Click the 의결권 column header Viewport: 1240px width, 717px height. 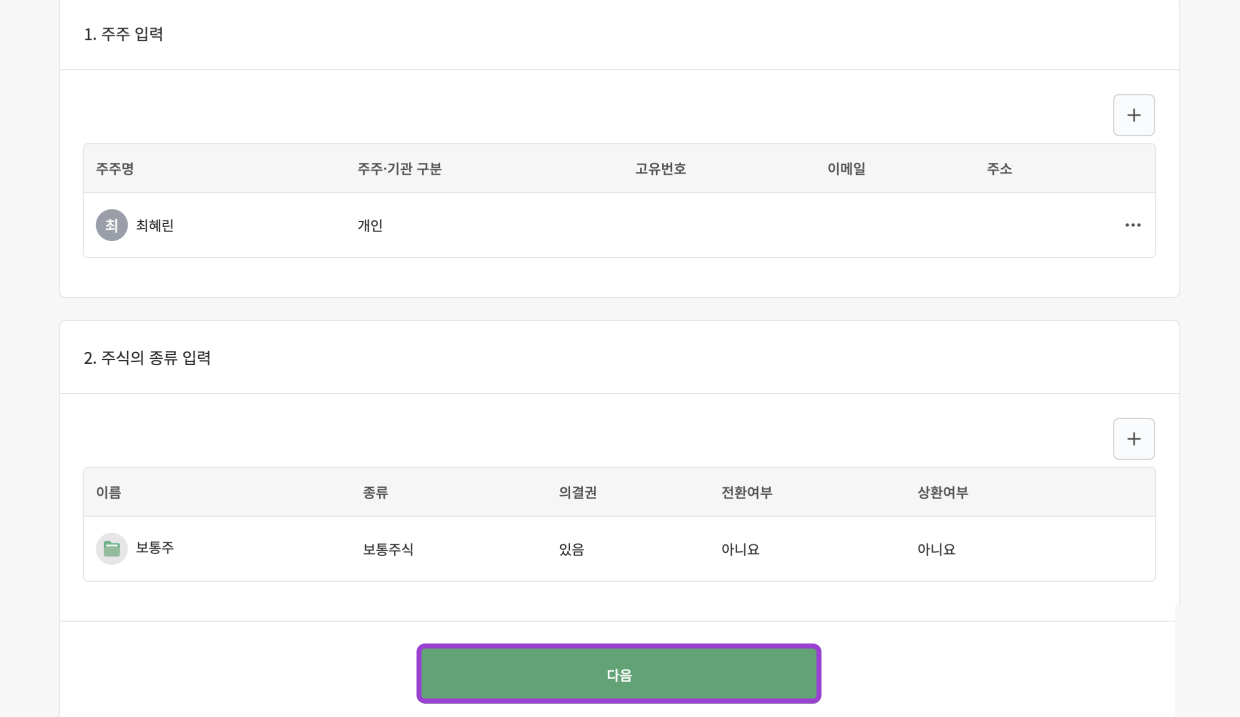point(577,492)
